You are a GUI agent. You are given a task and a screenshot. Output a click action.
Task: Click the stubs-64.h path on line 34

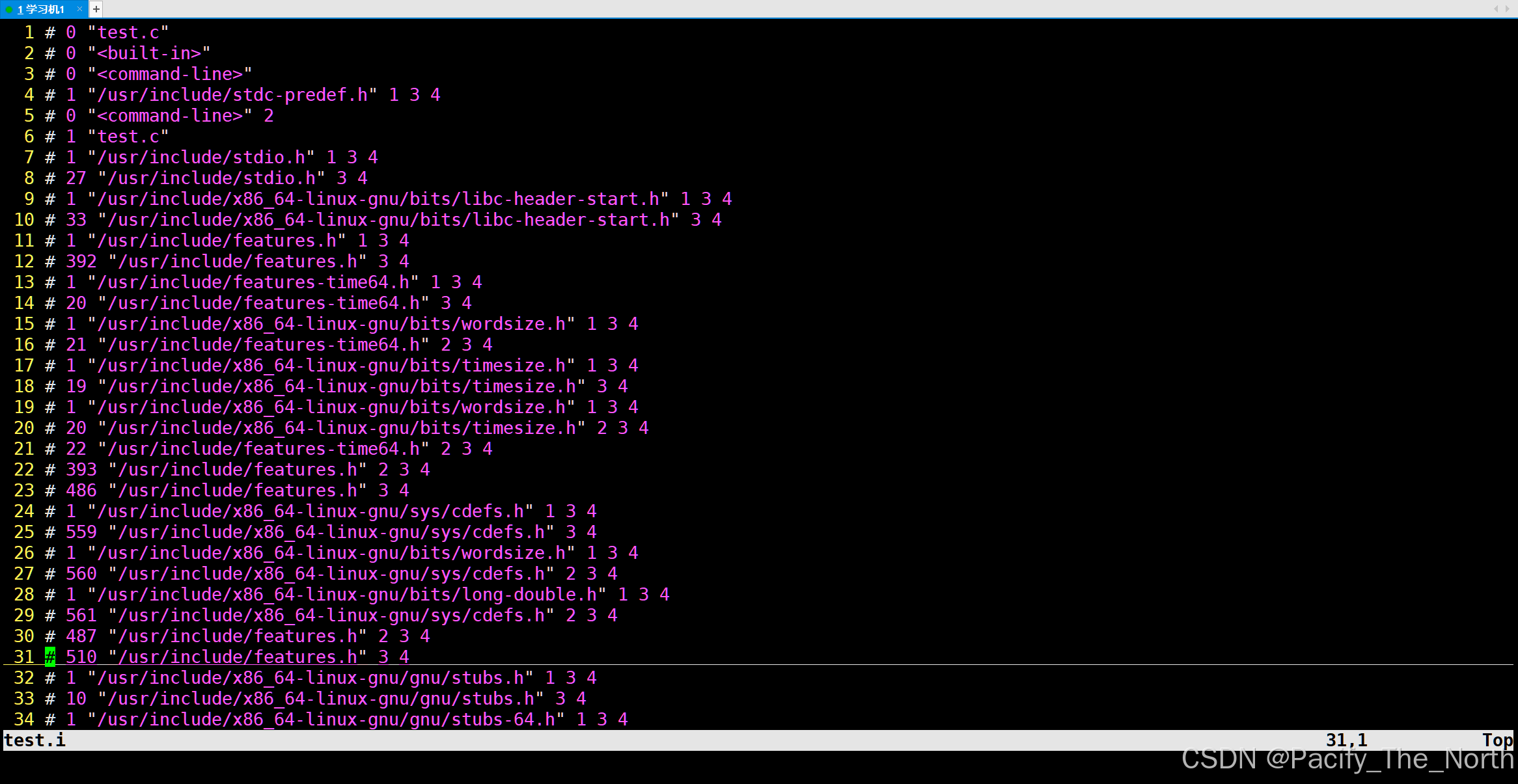tap(325, 720)
